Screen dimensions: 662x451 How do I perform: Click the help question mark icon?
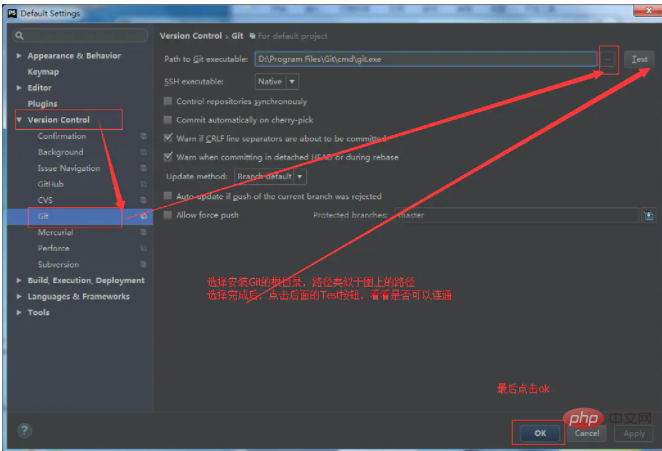[x=24, y=431]
